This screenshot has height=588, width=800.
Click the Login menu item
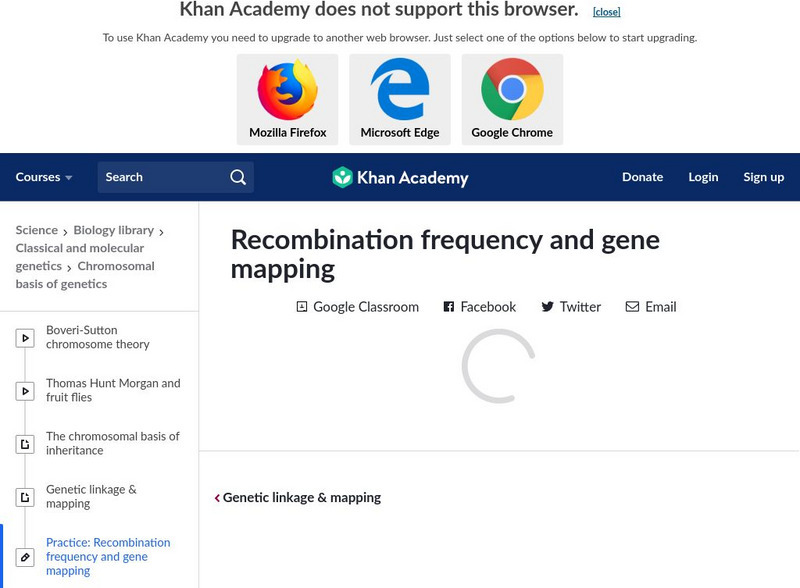(x=703, y=177)
